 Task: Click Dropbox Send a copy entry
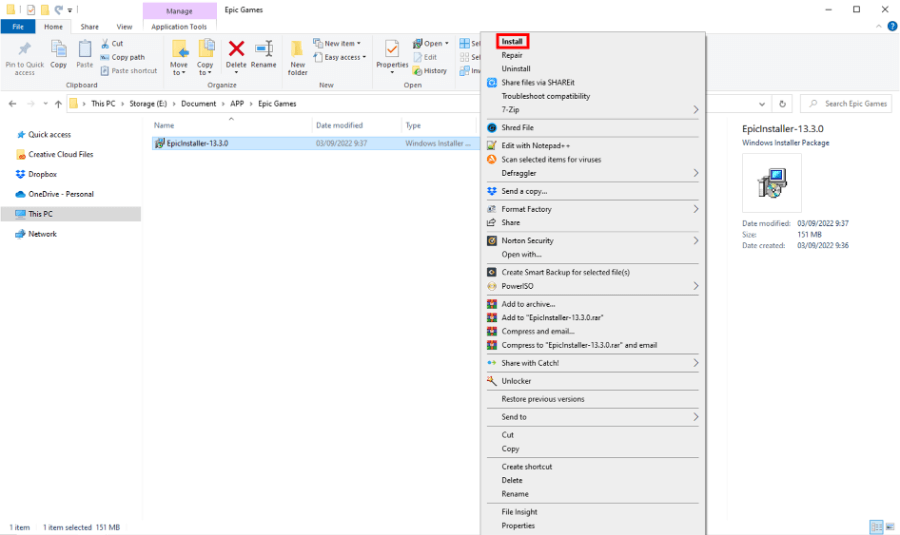[524, 191]
